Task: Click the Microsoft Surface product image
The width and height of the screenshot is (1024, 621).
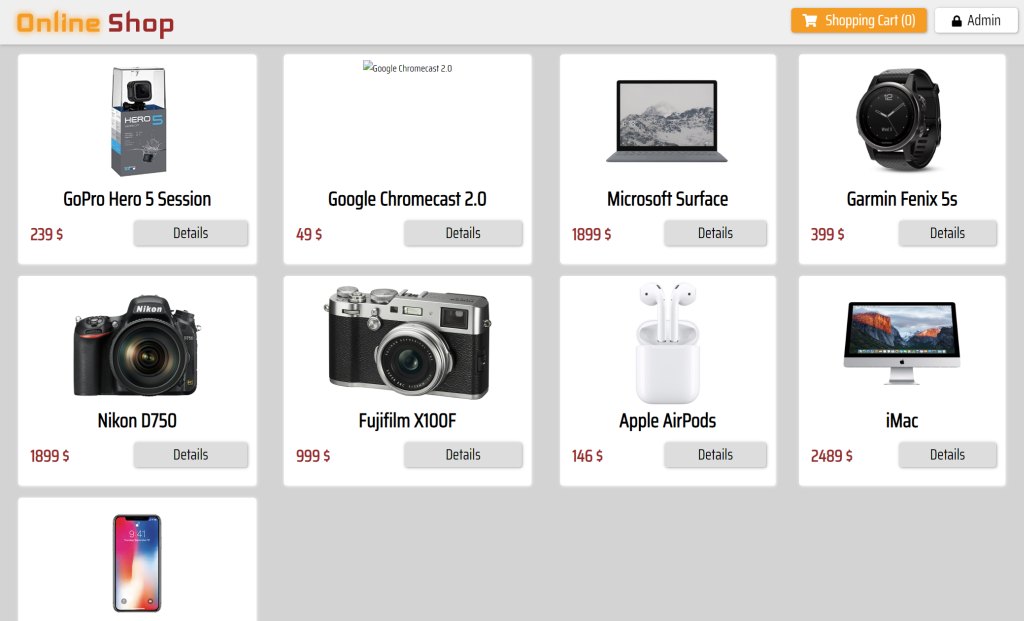Action: [666, 120]
